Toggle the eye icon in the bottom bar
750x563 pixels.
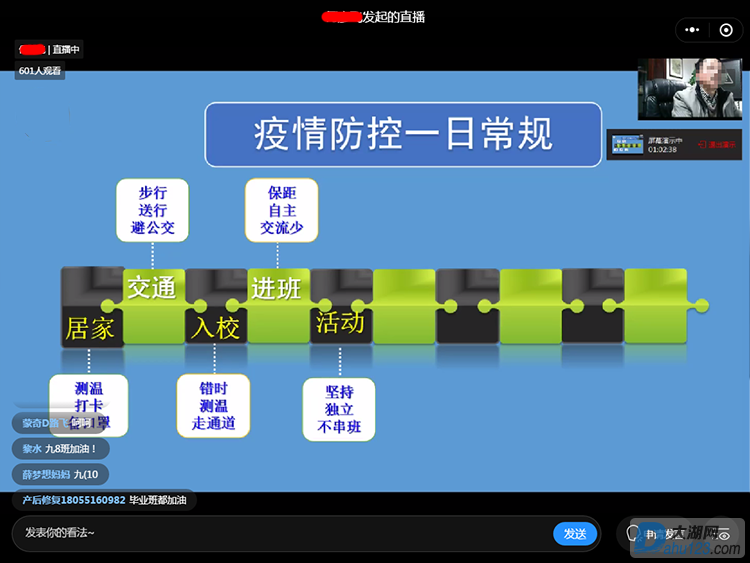[723, 535]
